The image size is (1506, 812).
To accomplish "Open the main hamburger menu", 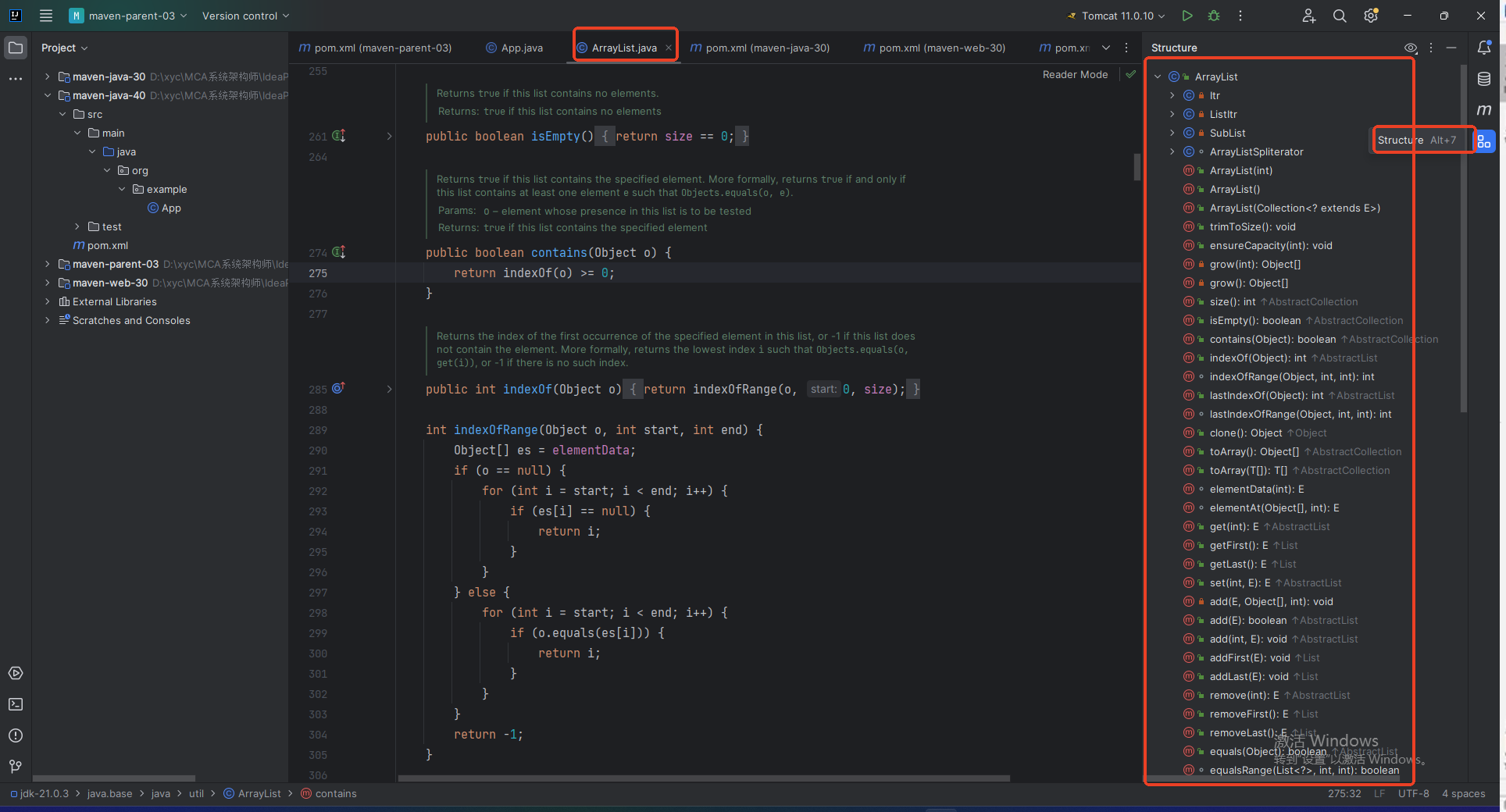I will tap(46, 16).
